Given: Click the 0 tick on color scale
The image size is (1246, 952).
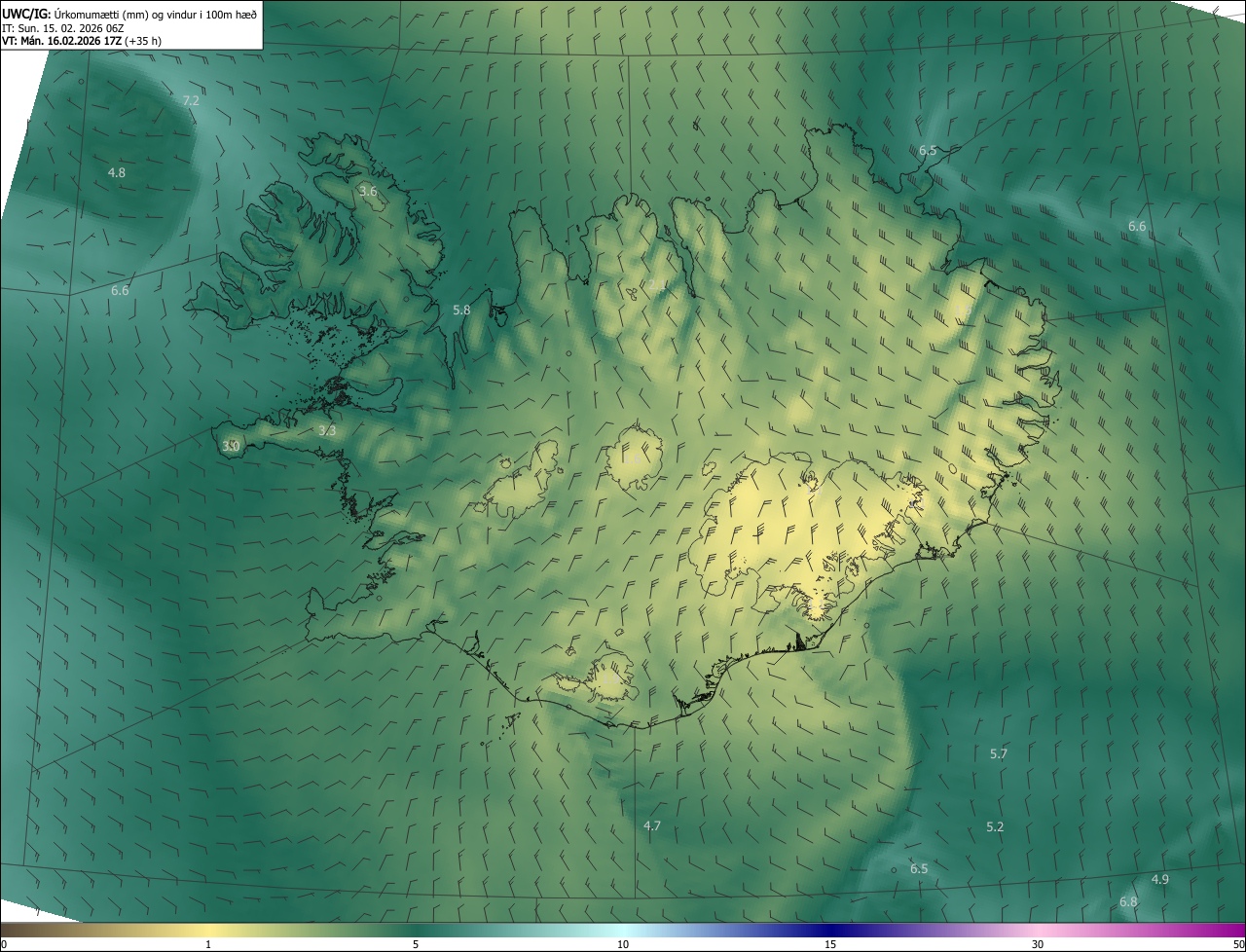Looking at the screenshot, I should 4,945.
